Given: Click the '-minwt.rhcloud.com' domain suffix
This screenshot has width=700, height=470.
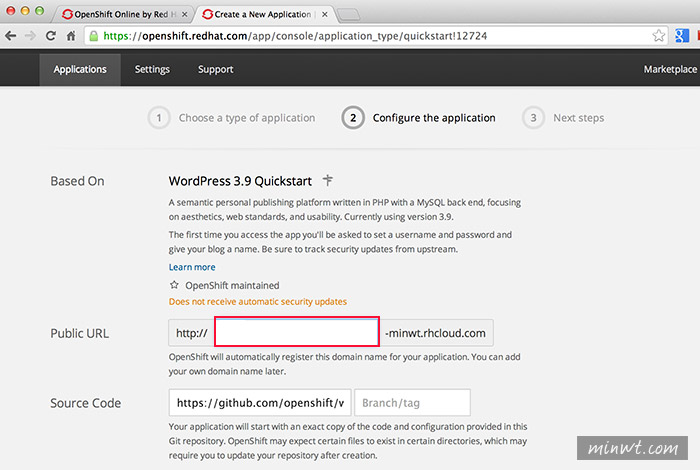Looking at the screenshot, I should tap(436, 333).
